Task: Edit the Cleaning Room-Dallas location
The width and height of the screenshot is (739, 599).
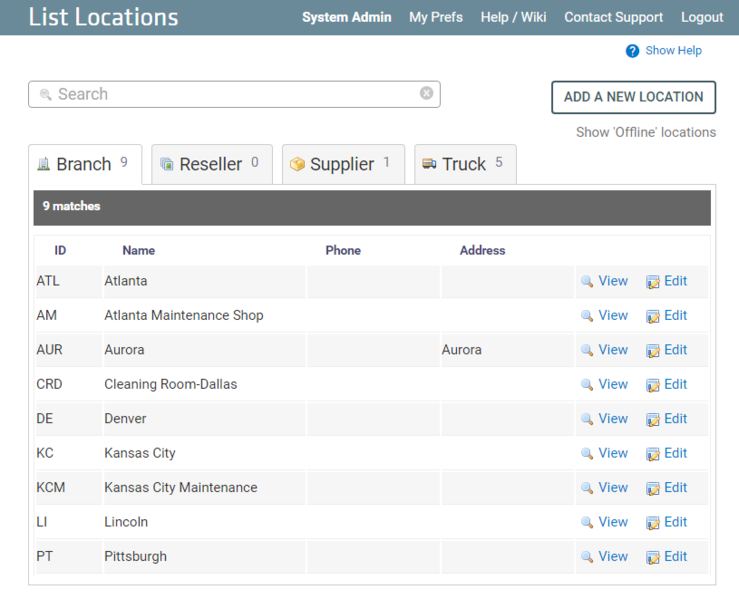Action: pyautogui.click(x=675, y=384)
